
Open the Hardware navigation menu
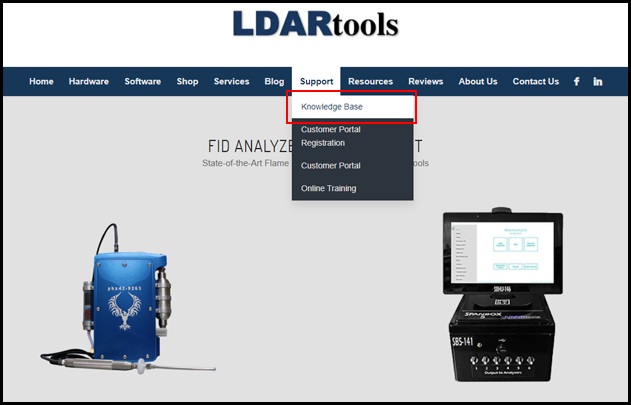89,82
